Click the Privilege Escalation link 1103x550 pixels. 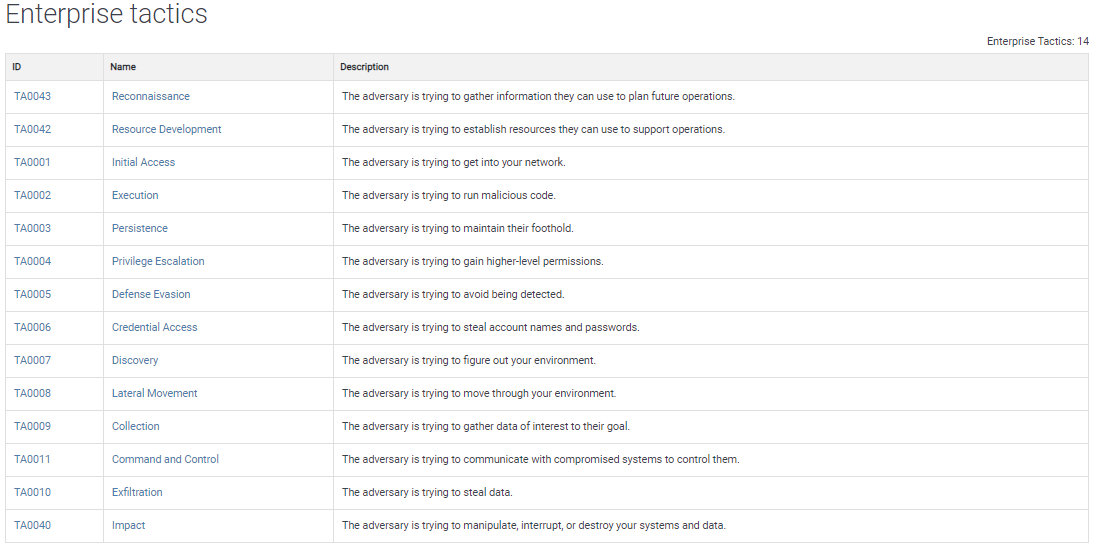pos(158,262)
